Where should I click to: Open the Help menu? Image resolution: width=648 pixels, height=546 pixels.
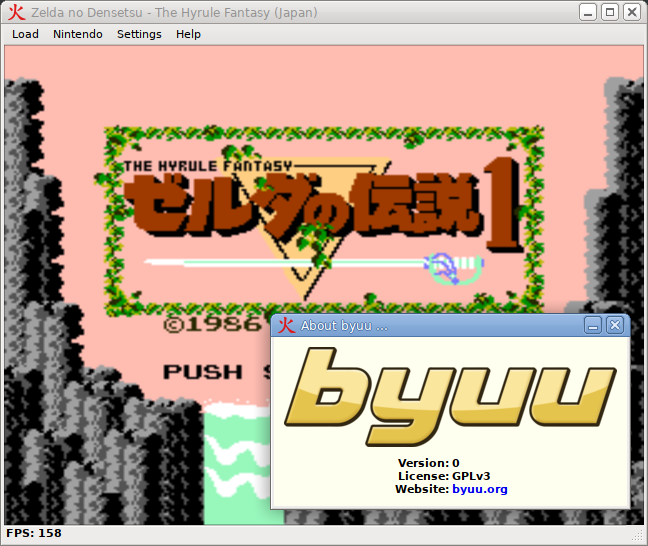pyautogui.click(x=188, y=34)
